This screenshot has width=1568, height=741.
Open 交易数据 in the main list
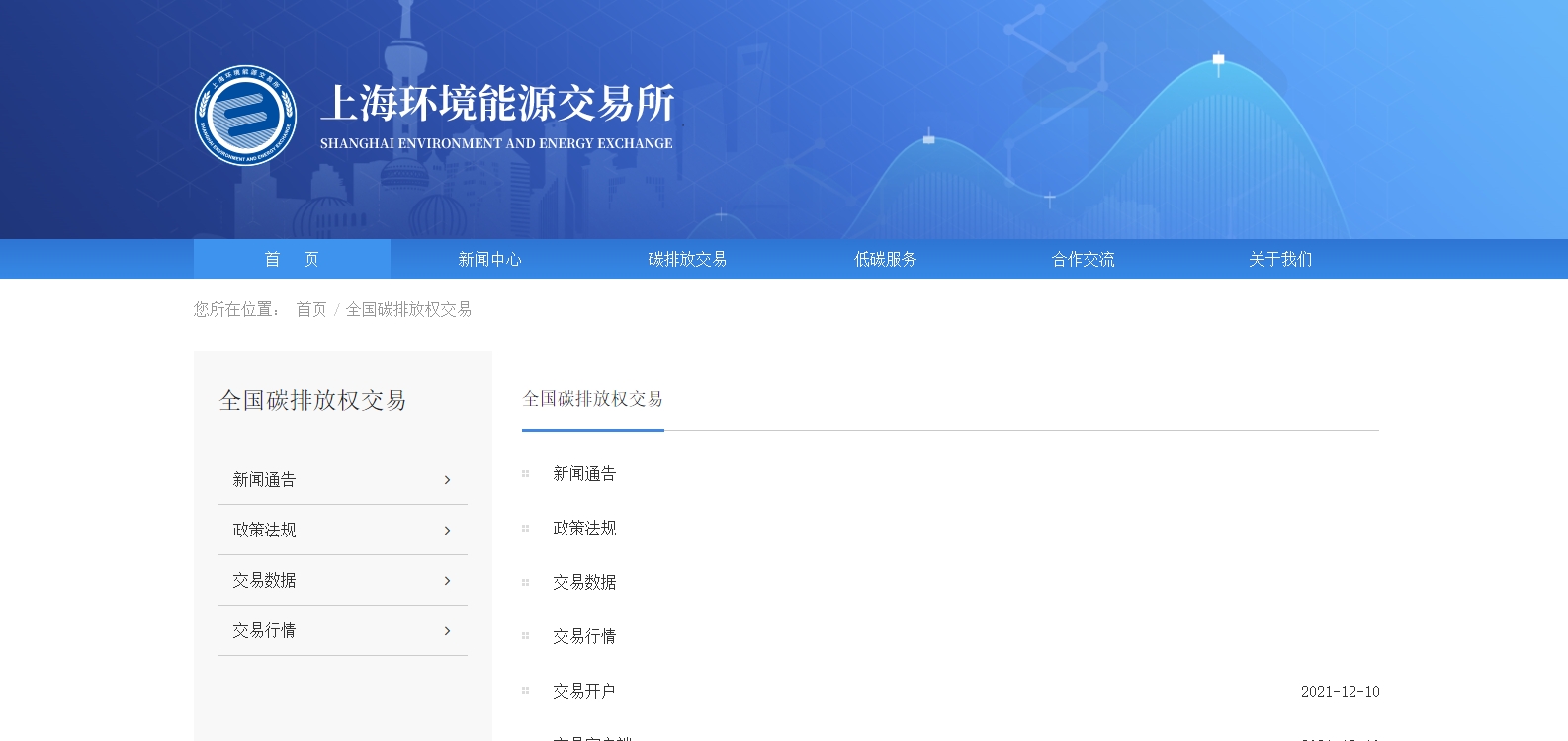pyautogui.click(x=584, y=583)
